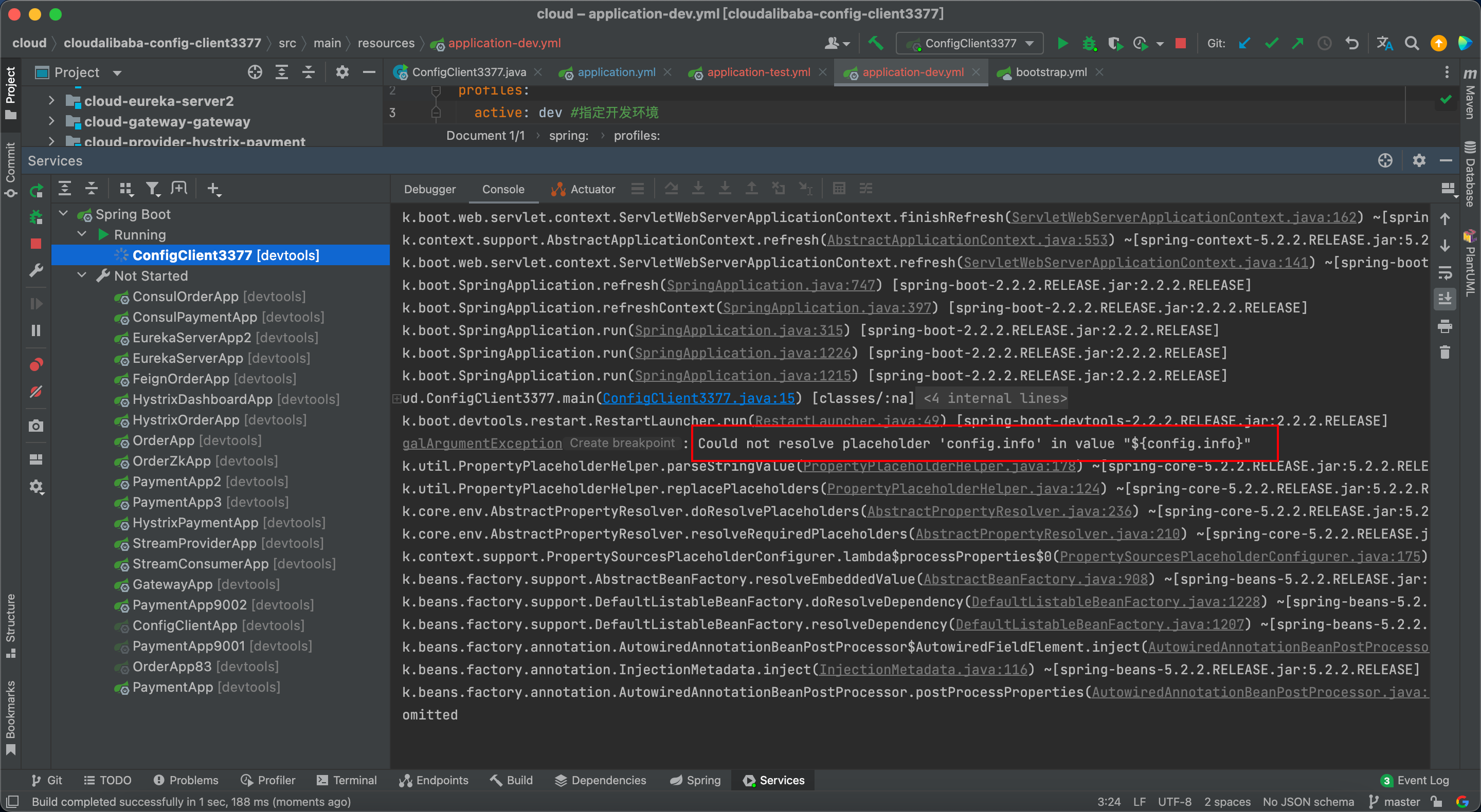Image resolution: width=1481 pixels, height=812 pixels.
Task: Toggle Maven tool window on right stripe
Action: pyautogui.click(x=1470, y=94)
